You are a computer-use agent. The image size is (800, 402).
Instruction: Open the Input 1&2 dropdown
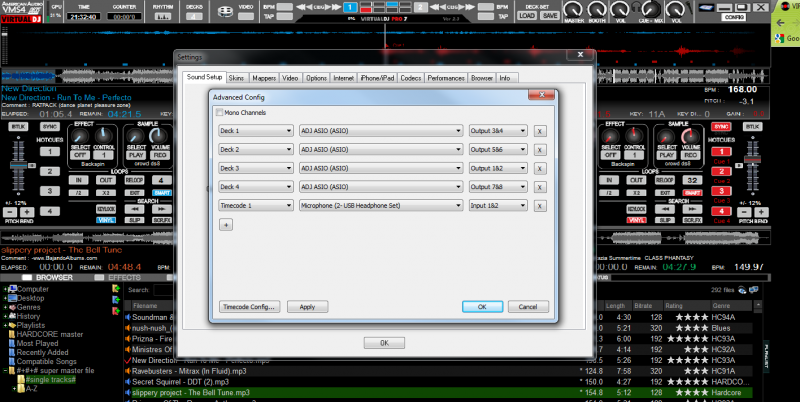[x=498, y=206]
